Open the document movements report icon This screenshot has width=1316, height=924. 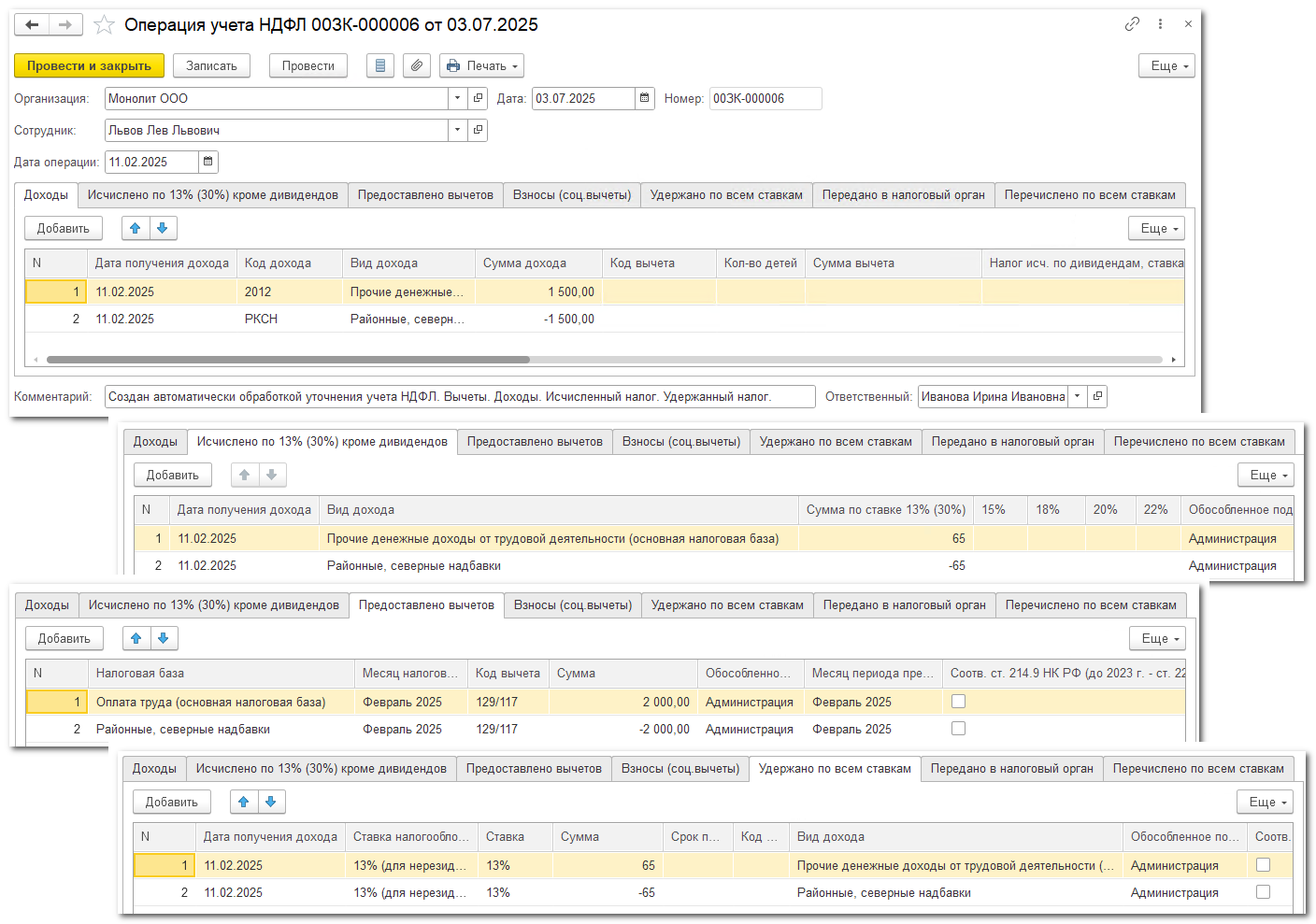(x=379, y=65)
